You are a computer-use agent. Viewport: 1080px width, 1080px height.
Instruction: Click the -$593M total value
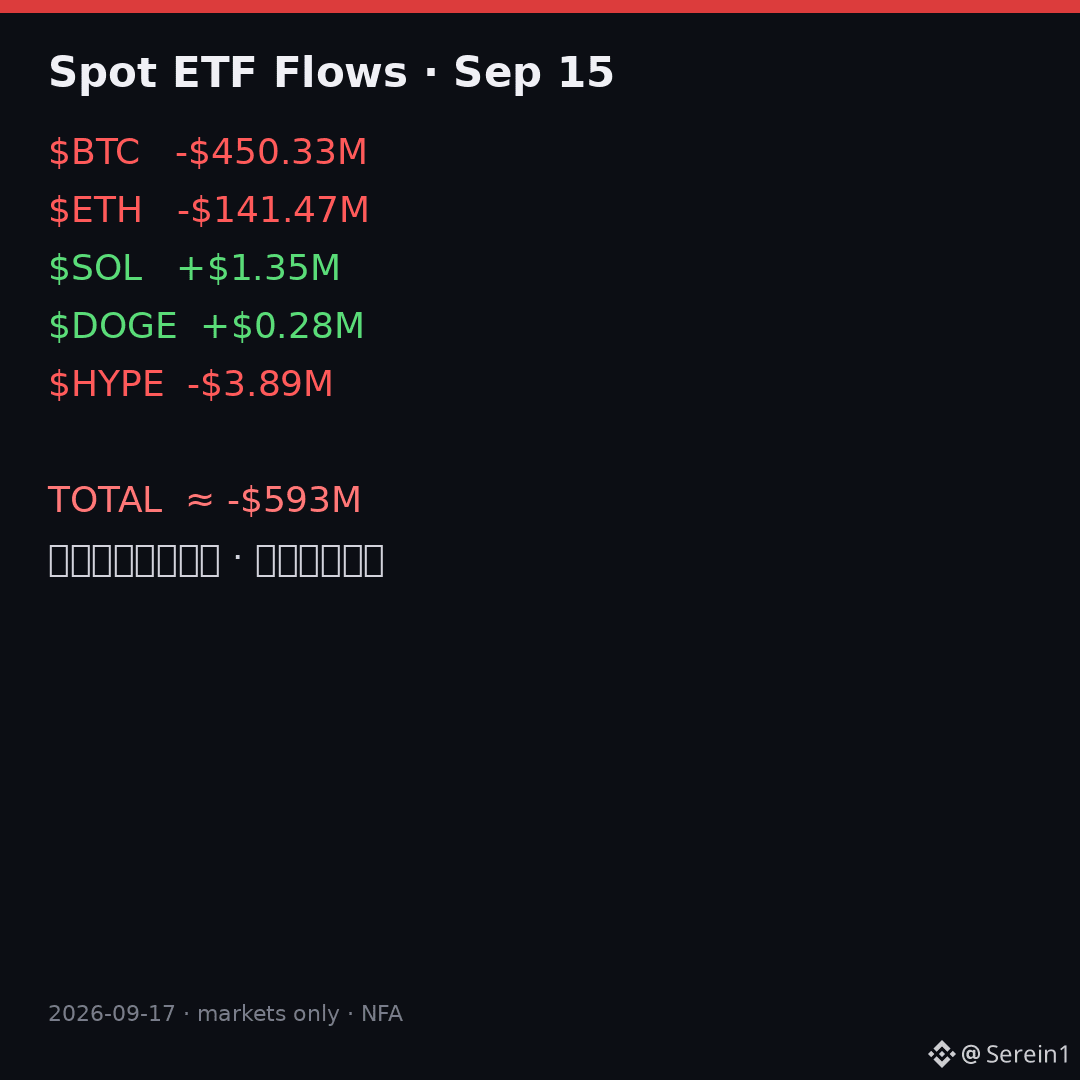[294, 499]
